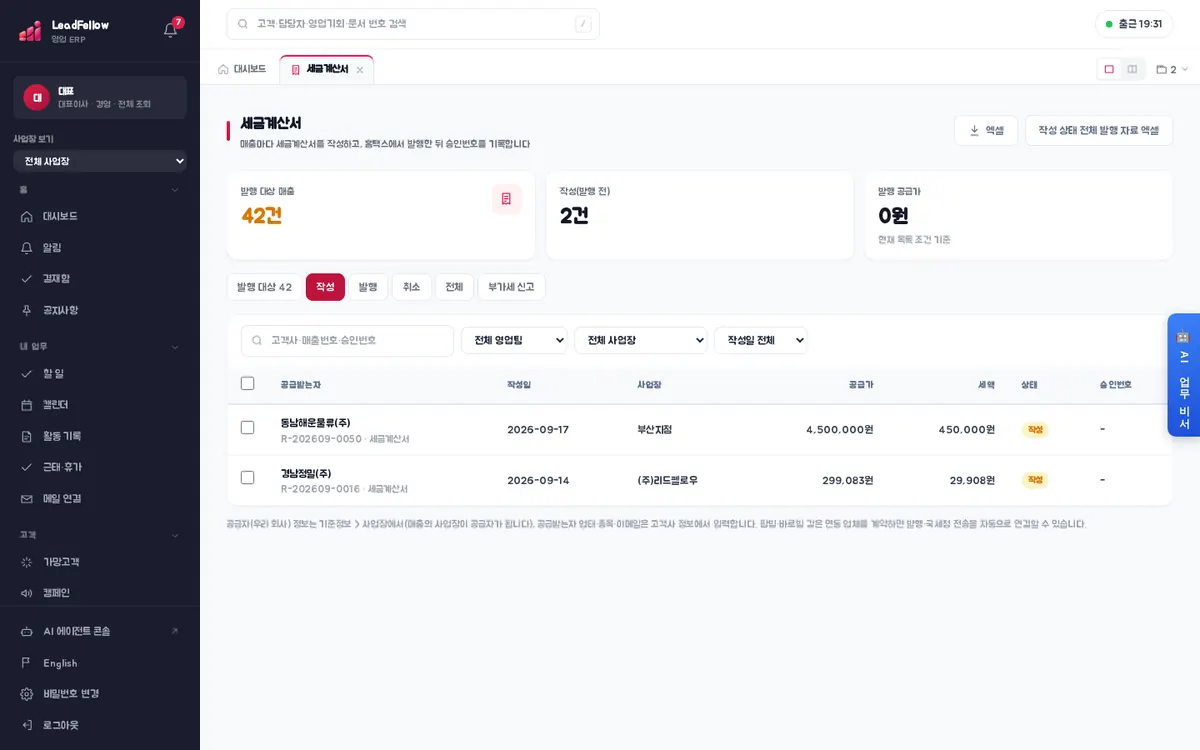
Task: Open the notification bell with badge 7
Action: (x=171, y=29)
